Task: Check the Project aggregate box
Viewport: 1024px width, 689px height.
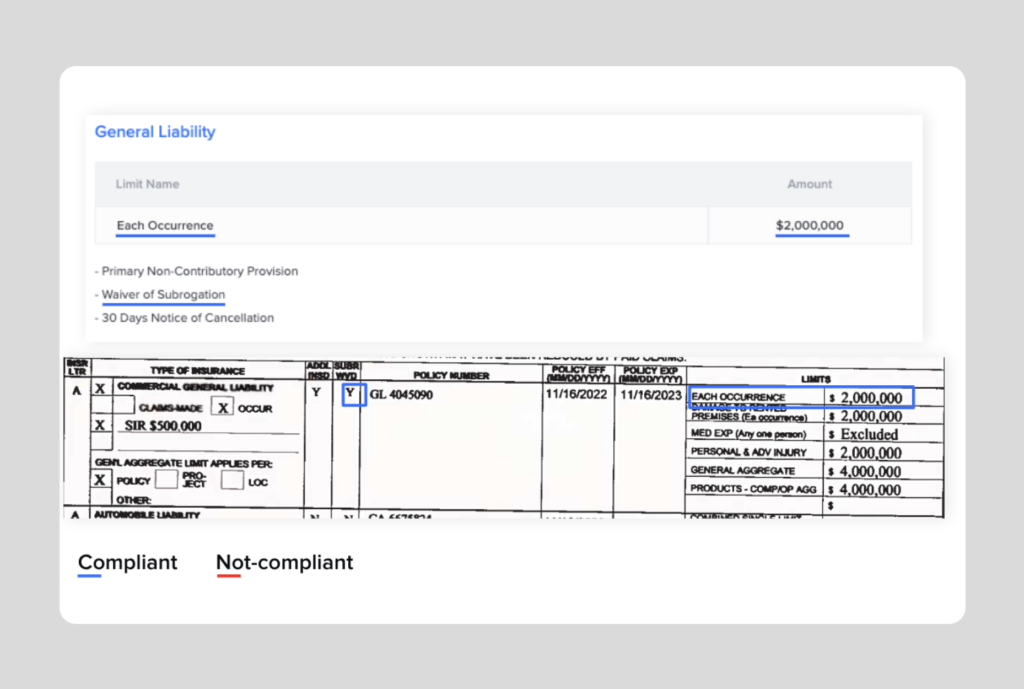Action: pos(167,479)
